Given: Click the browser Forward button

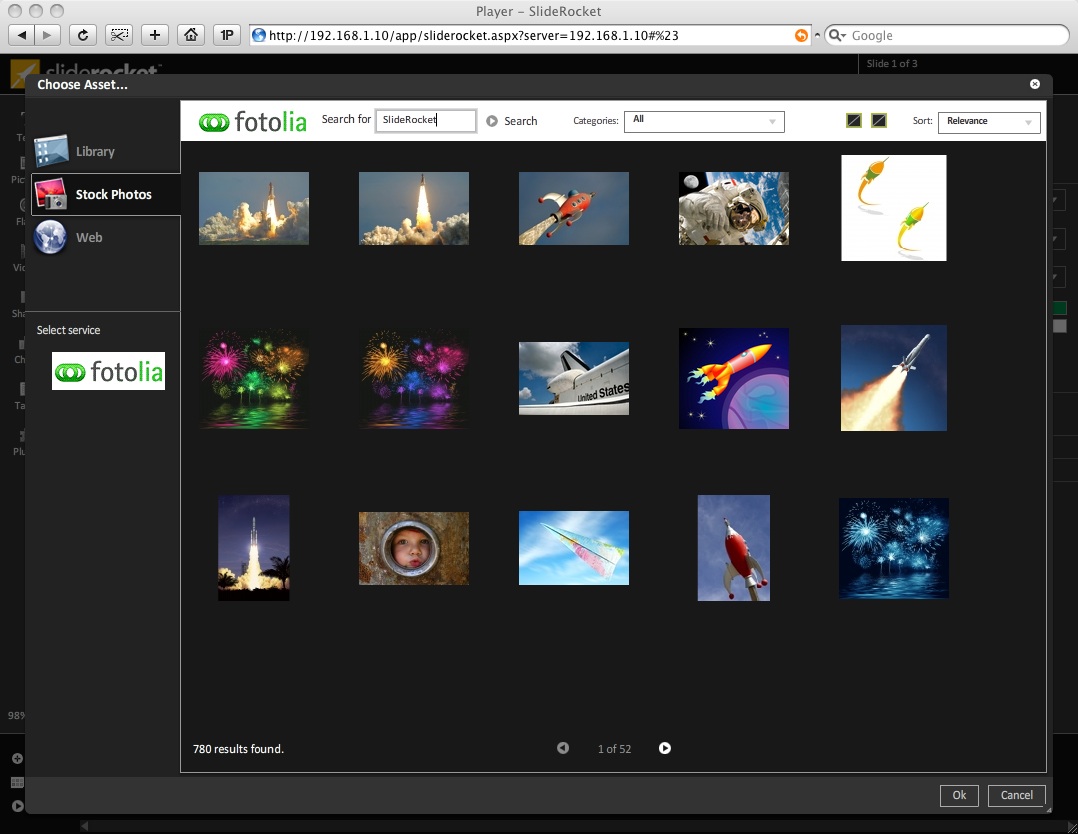Looking at the screenshot, I should point(47,35).
